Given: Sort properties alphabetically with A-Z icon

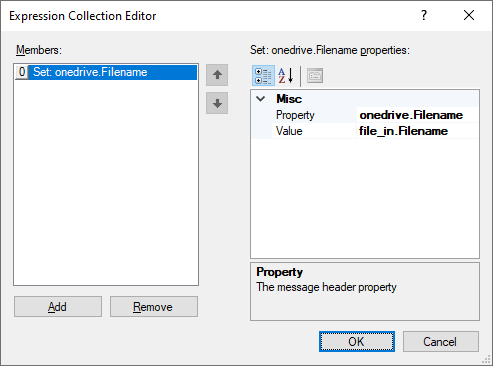Looking at the screenshot, I should [286, 76].
